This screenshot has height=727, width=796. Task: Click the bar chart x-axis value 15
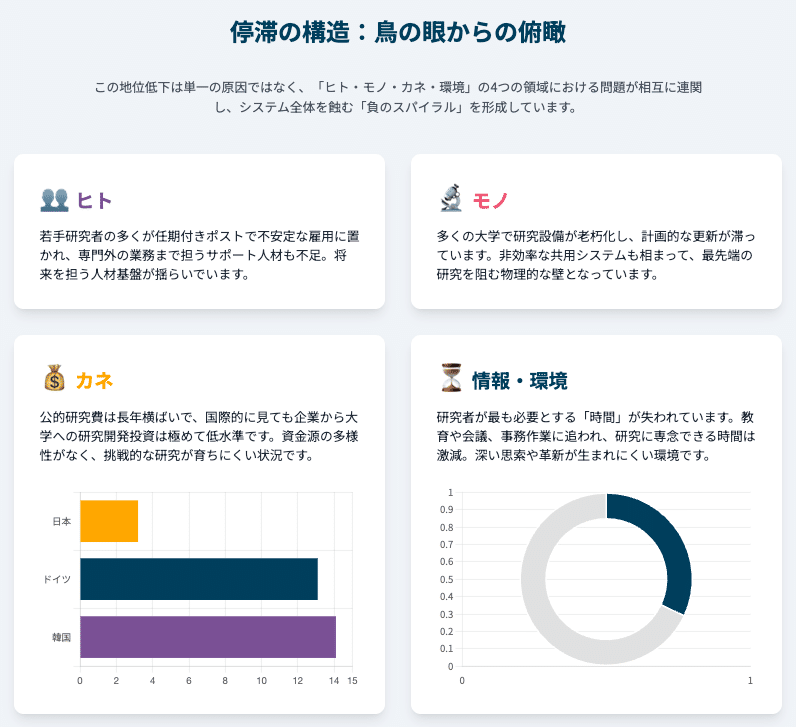pos(352,681)
